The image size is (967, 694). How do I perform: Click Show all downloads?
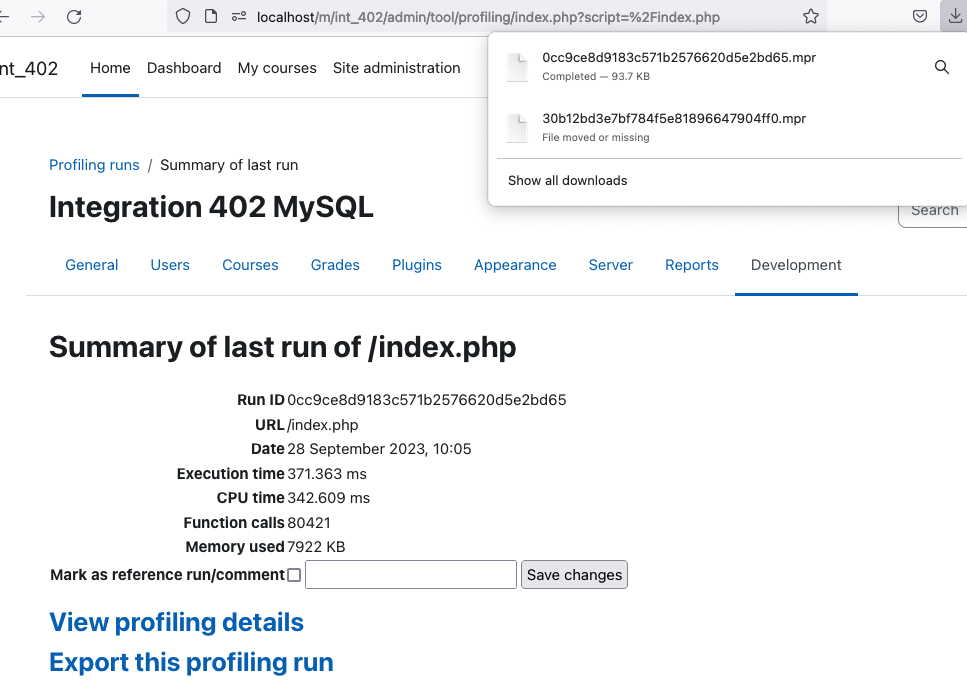567,180
